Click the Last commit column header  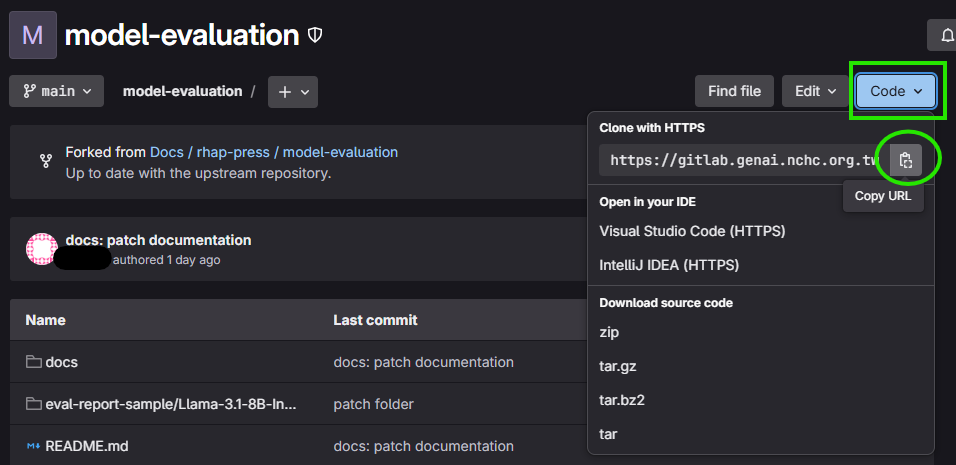pyautogui.click(x=375, y=320)
